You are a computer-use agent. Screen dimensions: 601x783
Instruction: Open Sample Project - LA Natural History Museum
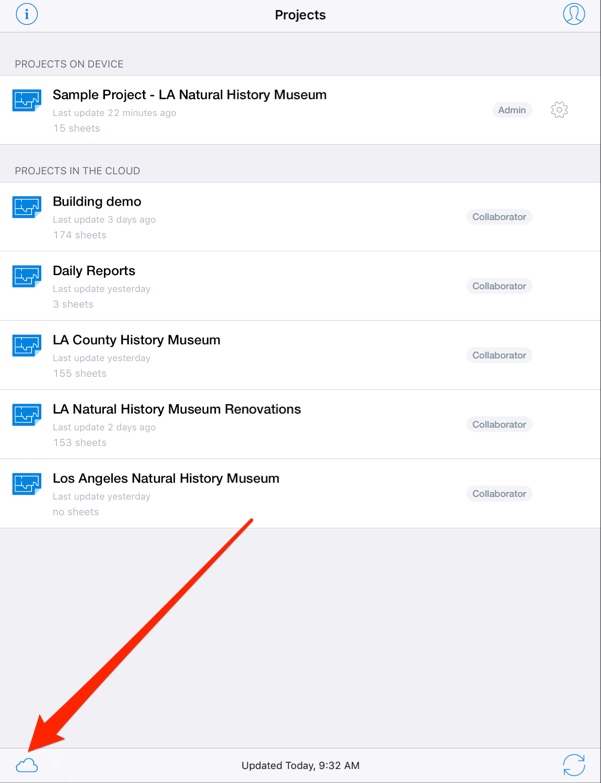click(300, 110)
